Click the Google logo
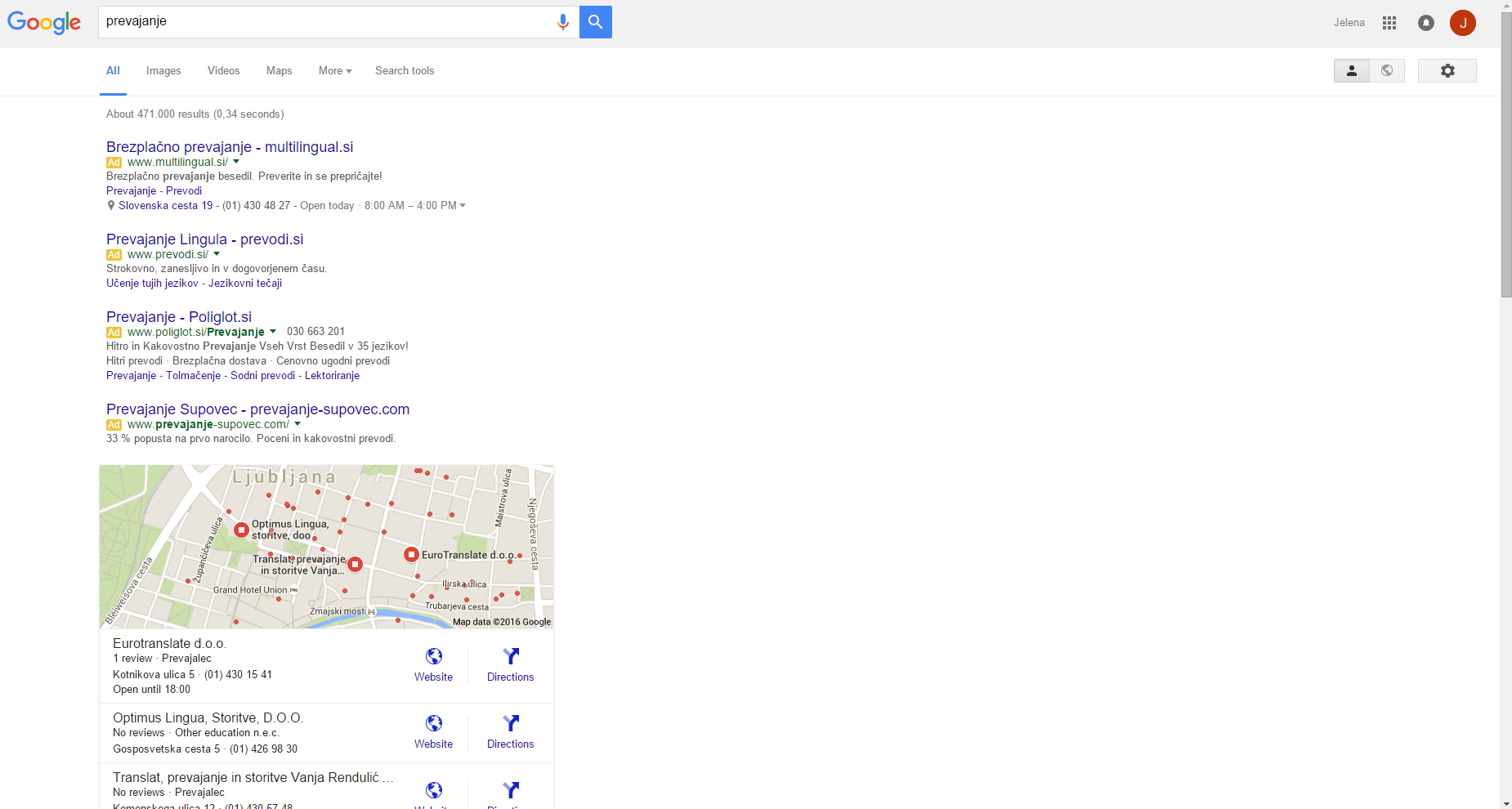Image resolution: width=1512 pixels, height=809 pixels. tap(44, 22)
